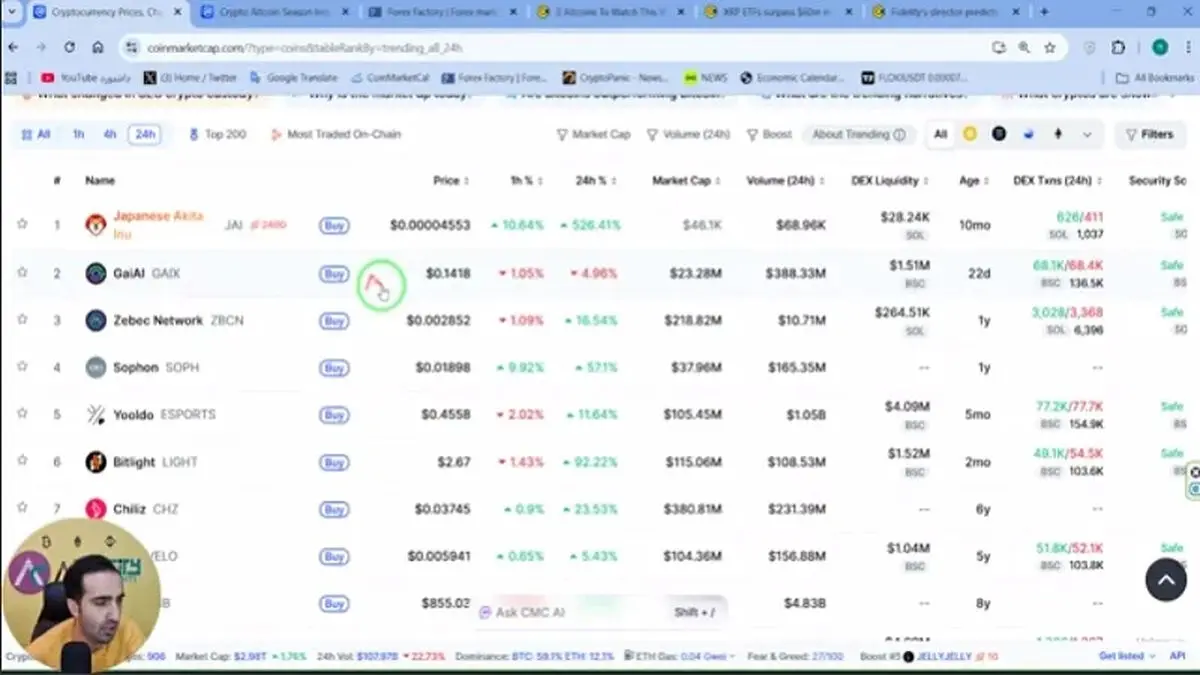Filter by Ethereum chain icon
Viewport: 1200px width, 675px height.
pos(1058,134)
